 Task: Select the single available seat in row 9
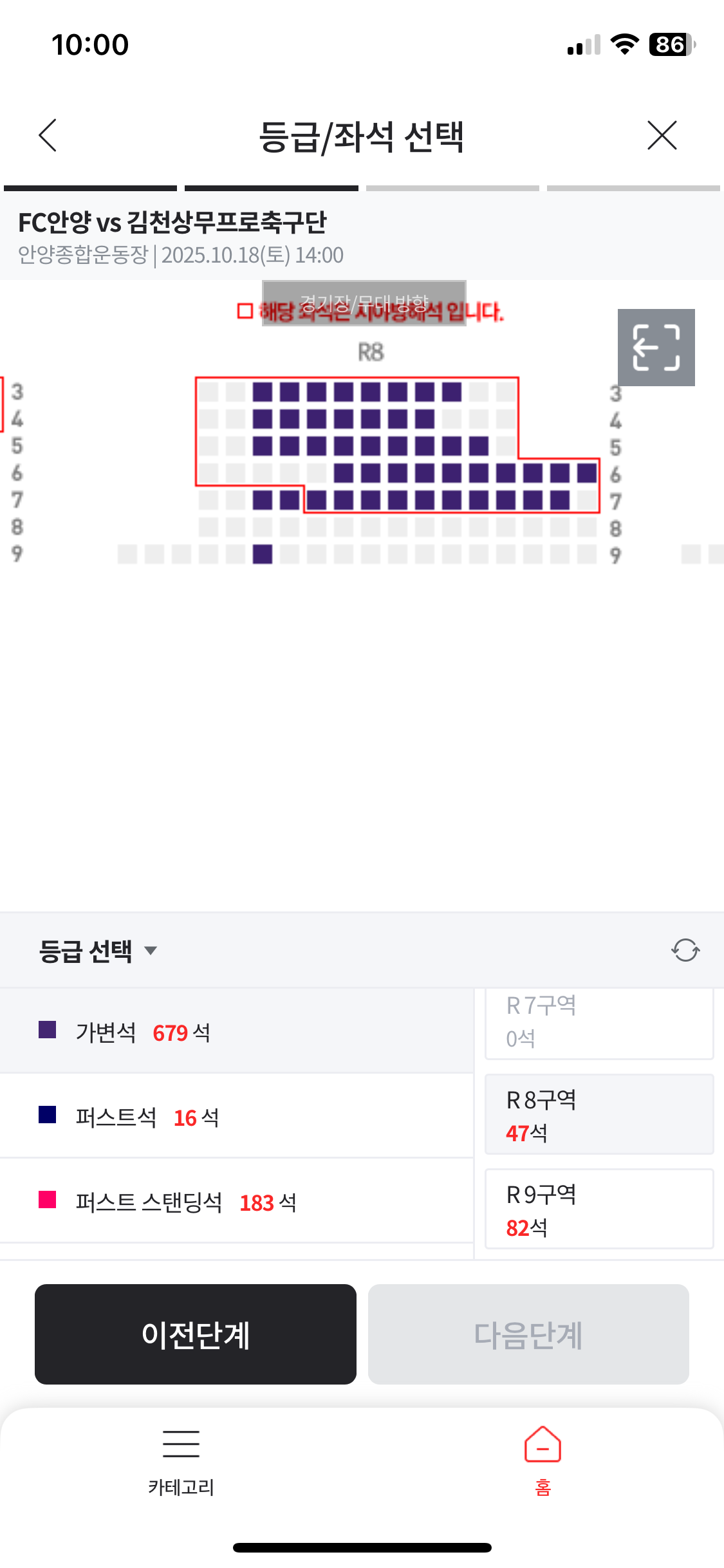click(x=263, y=554)
